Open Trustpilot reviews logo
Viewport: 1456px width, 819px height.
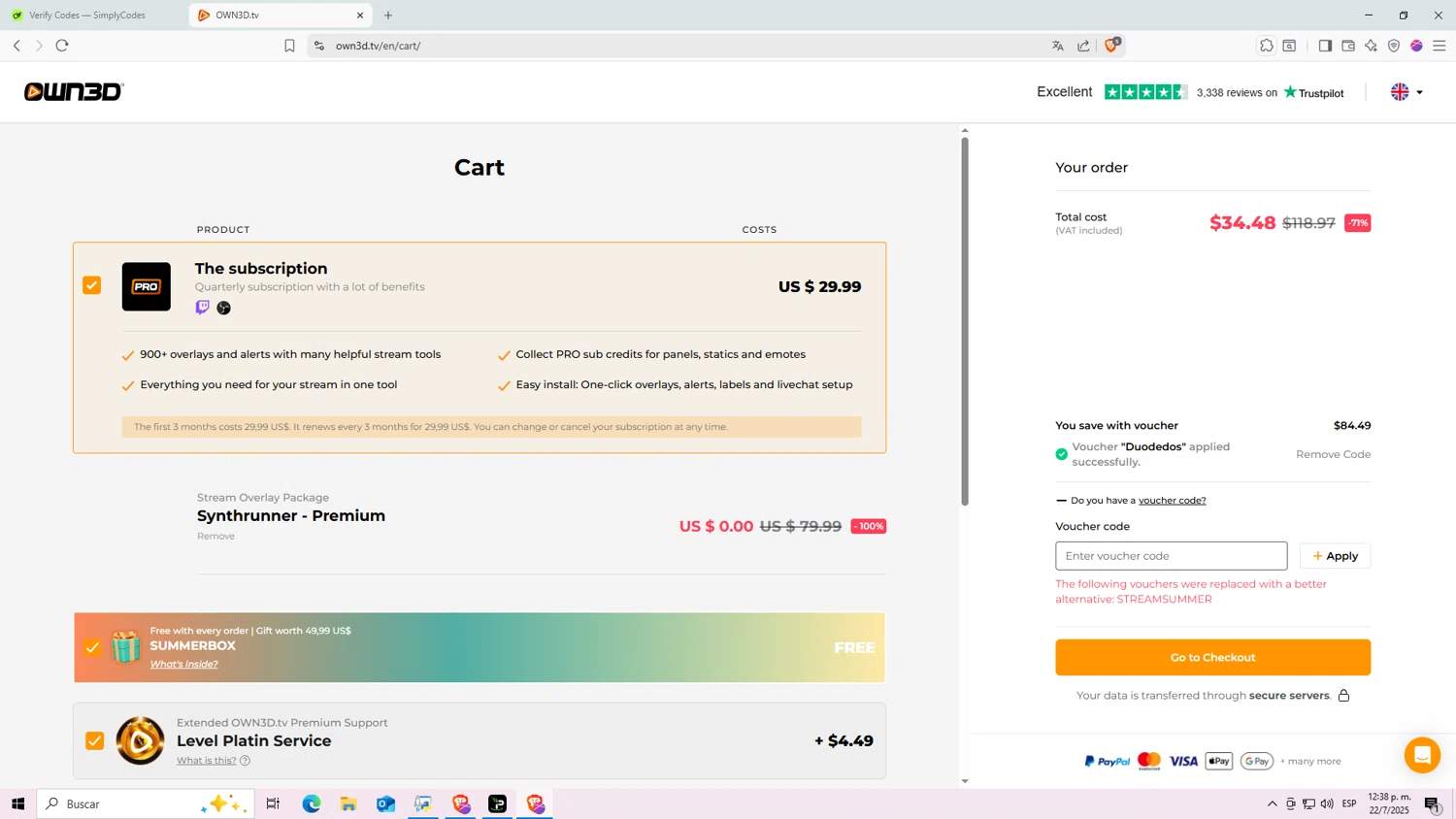click(x=1313, y=92)
